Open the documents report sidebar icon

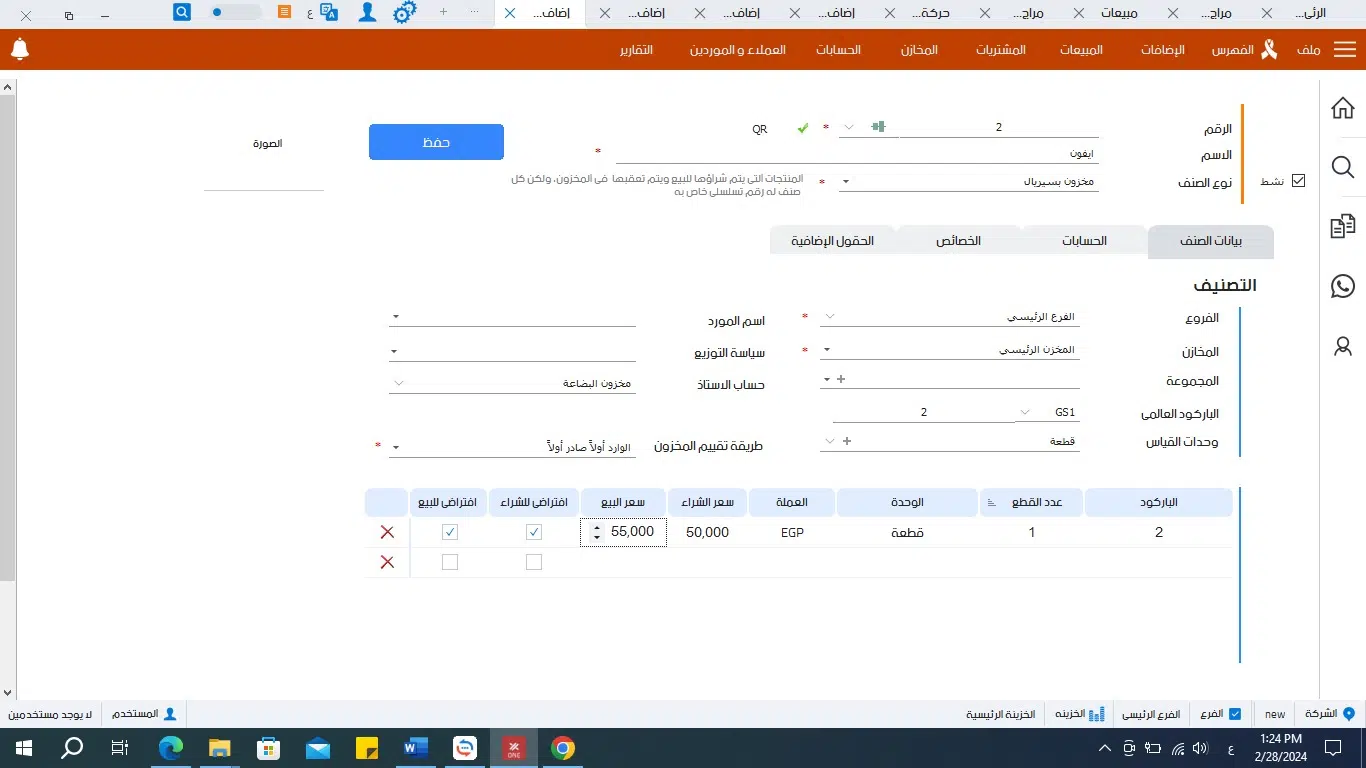click(1343, 227)
